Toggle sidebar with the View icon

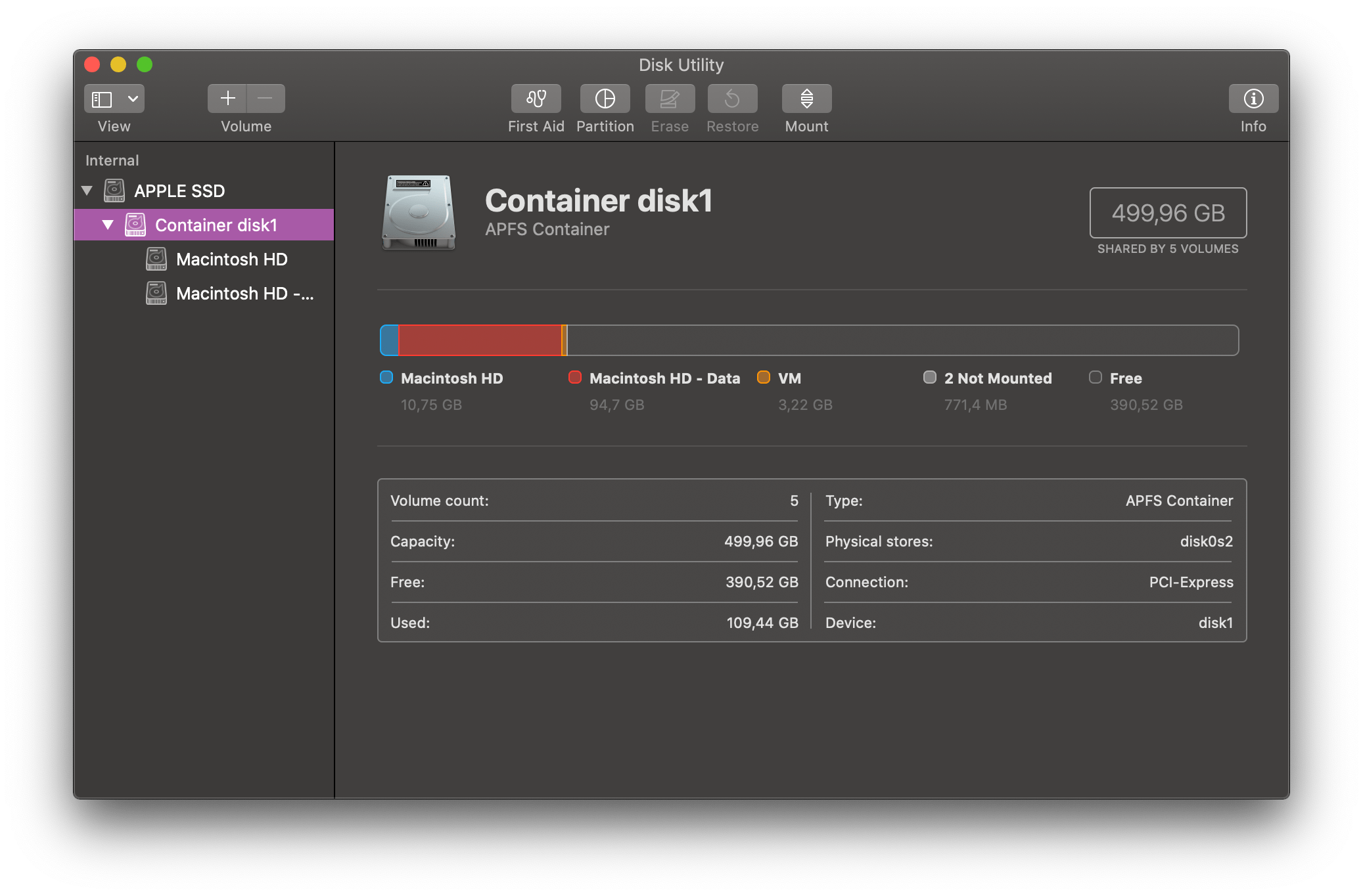102,99
